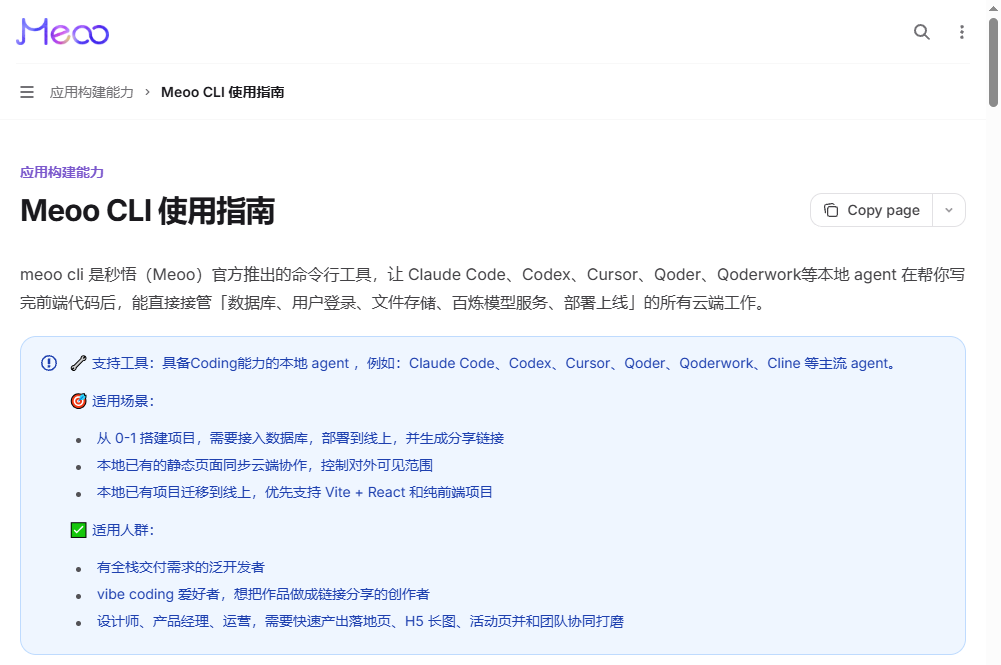Click the 适用场景 label
The height and width of the screenshot is (665, 1001).
123,401
